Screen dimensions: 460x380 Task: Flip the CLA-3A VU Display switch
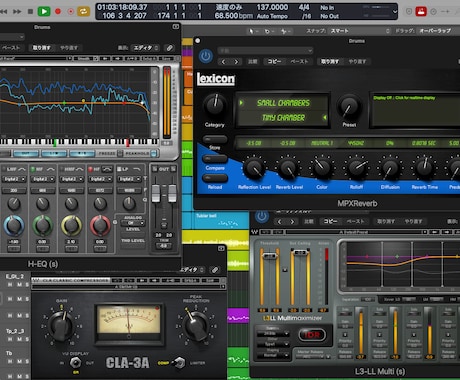click(x=76, y=362)
